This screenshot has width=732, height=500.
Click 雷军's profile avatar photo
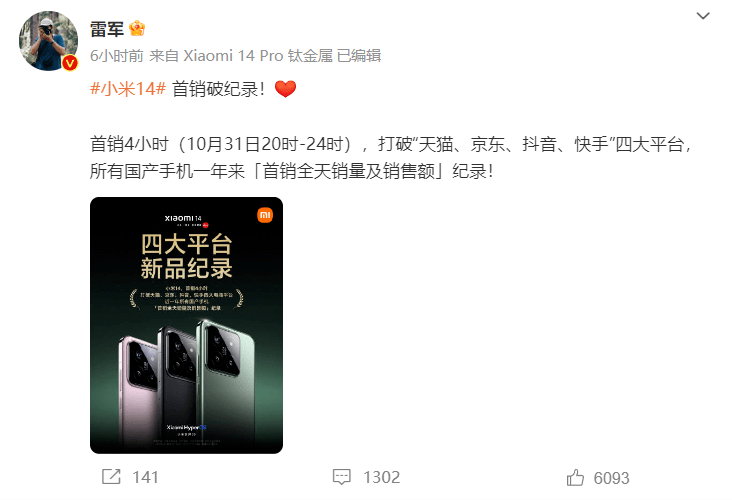coord(48,41)
